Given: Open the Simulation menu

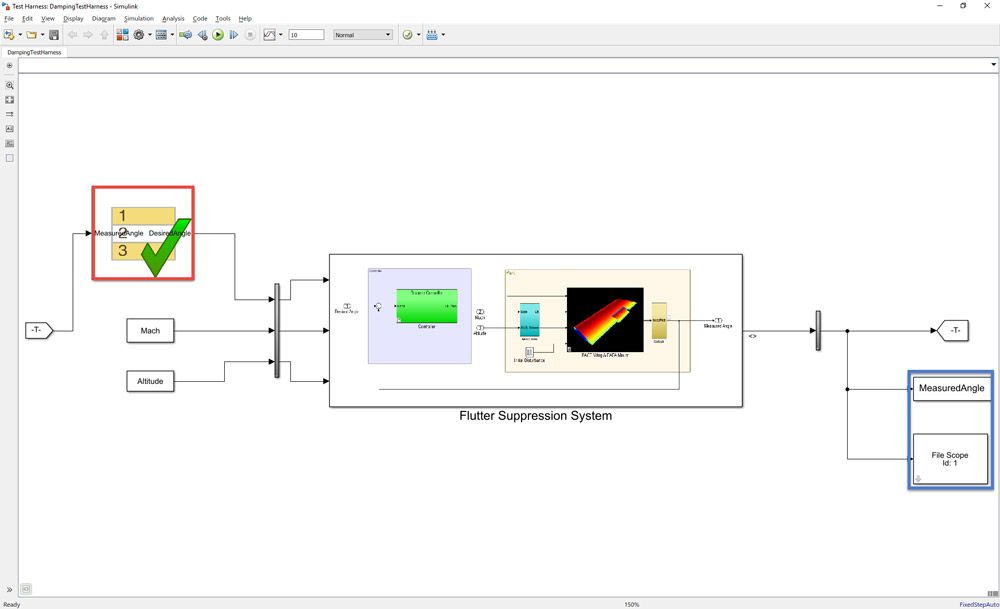Looking at the screenshot, I should 141,18.
